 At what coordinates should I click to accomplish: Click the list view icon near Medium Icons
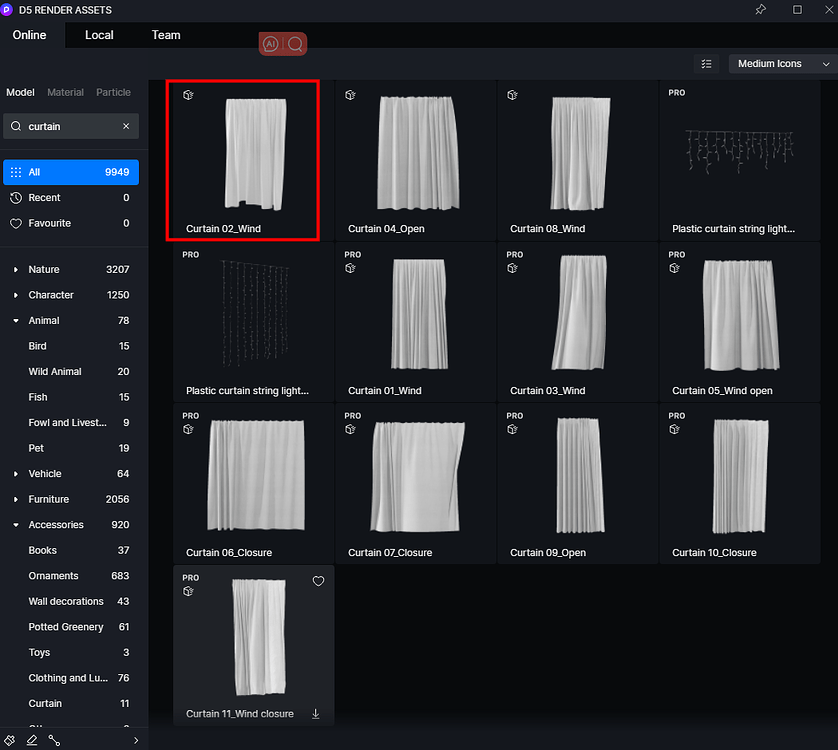(x=707, y=63)
